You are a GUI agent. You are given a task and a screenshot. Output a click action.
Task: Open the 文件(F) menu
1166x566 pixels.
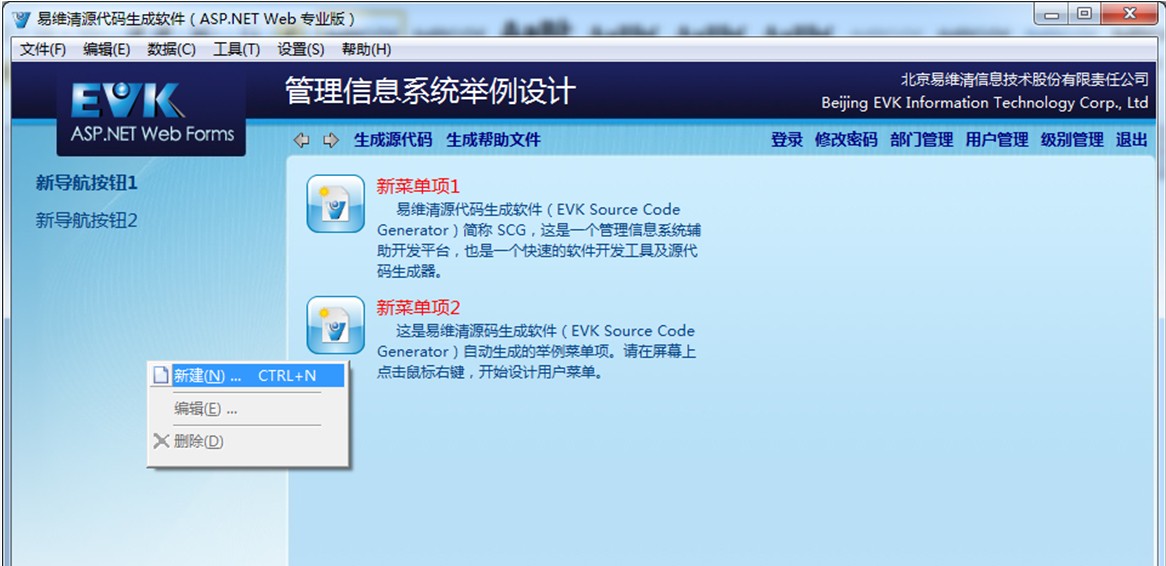[43, 49]
